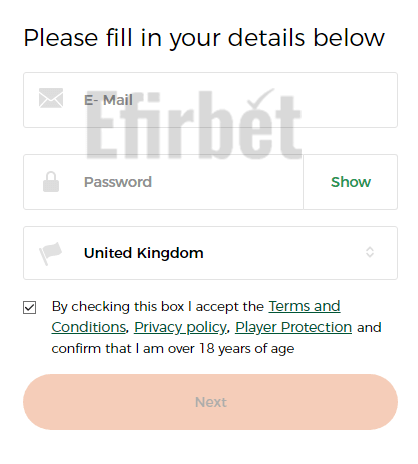
Task: Focus the E-Mail input field
Action: tap(210, 100)
